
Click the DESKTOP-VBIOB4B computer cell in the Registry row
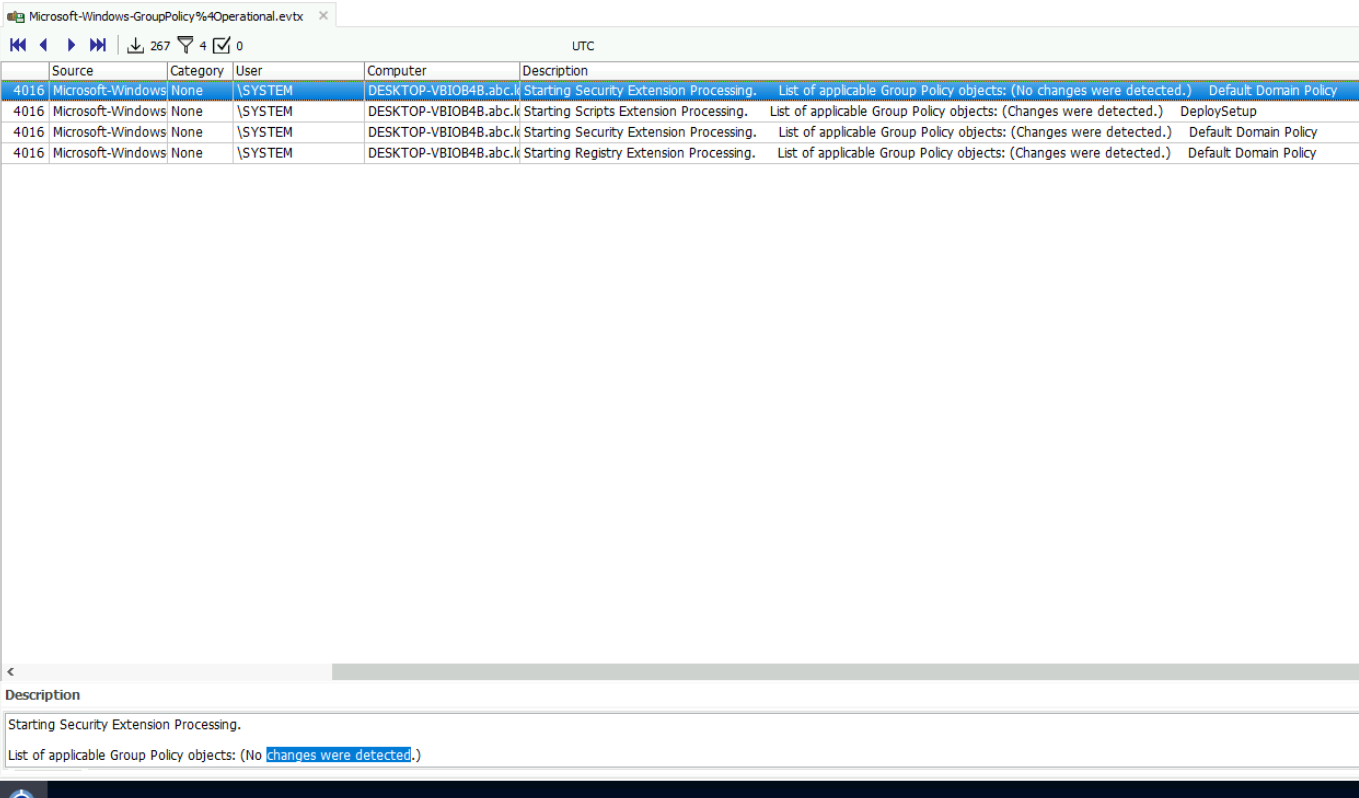442,153
